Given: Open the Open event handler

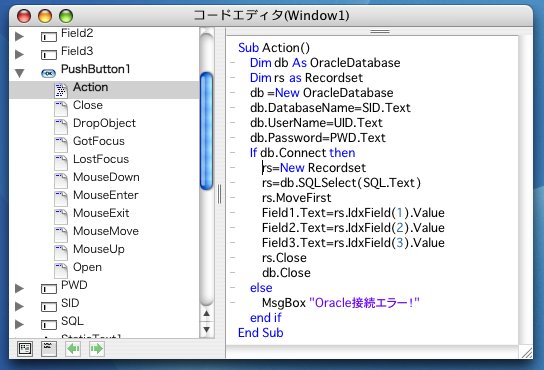Looking at the screenshot, I should tap(87, 268).
